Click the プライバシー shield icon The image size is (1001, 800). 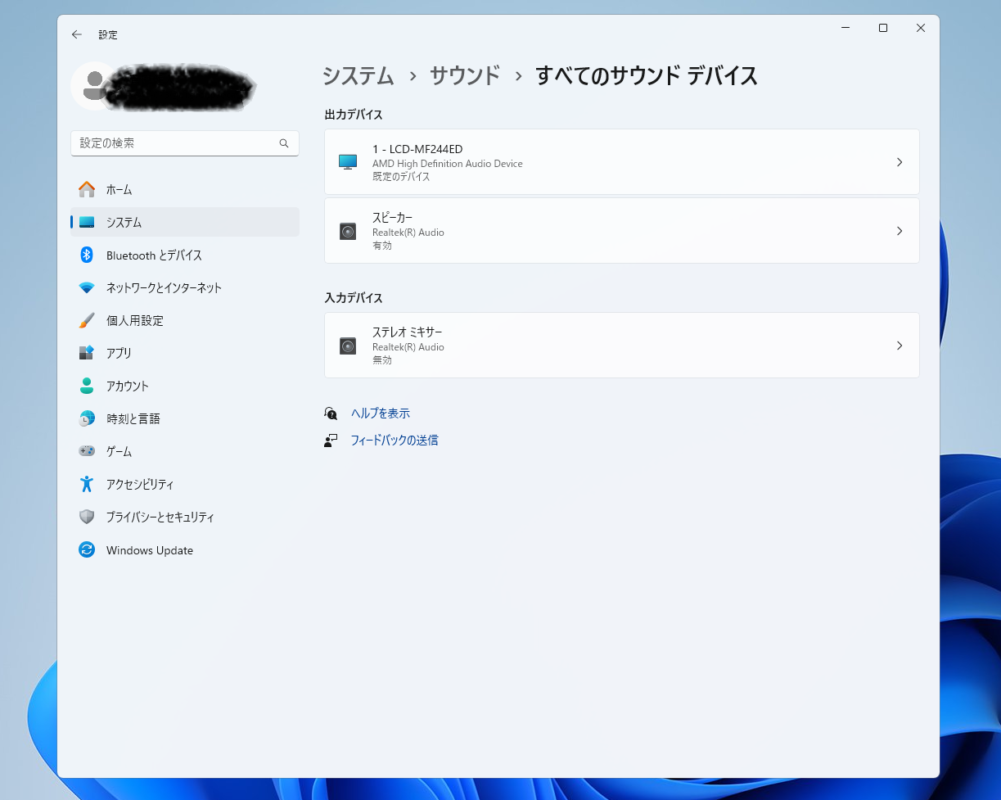[x=87, y=517]
